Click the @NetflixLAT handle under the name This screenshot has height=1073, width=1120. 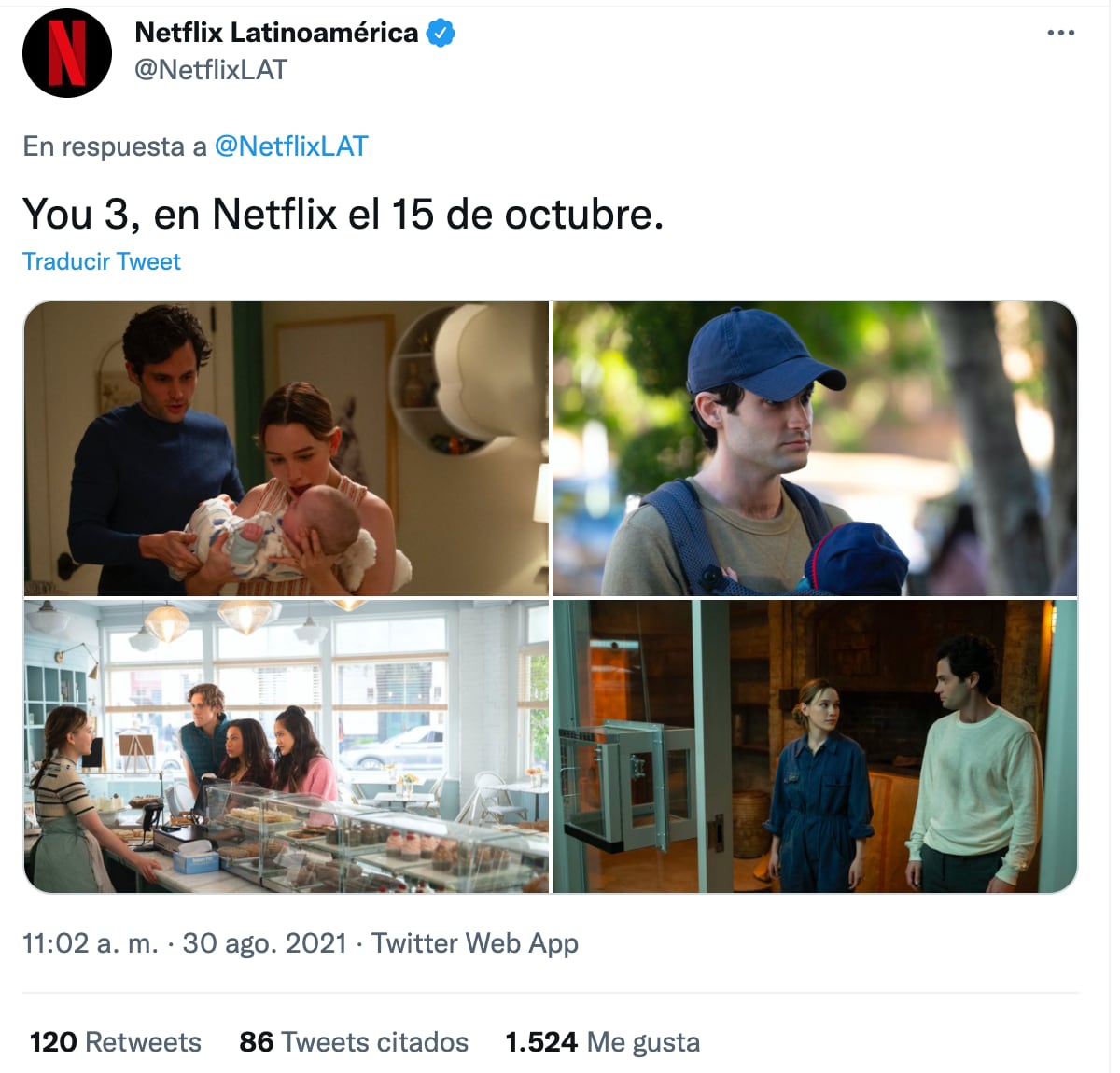211,70
